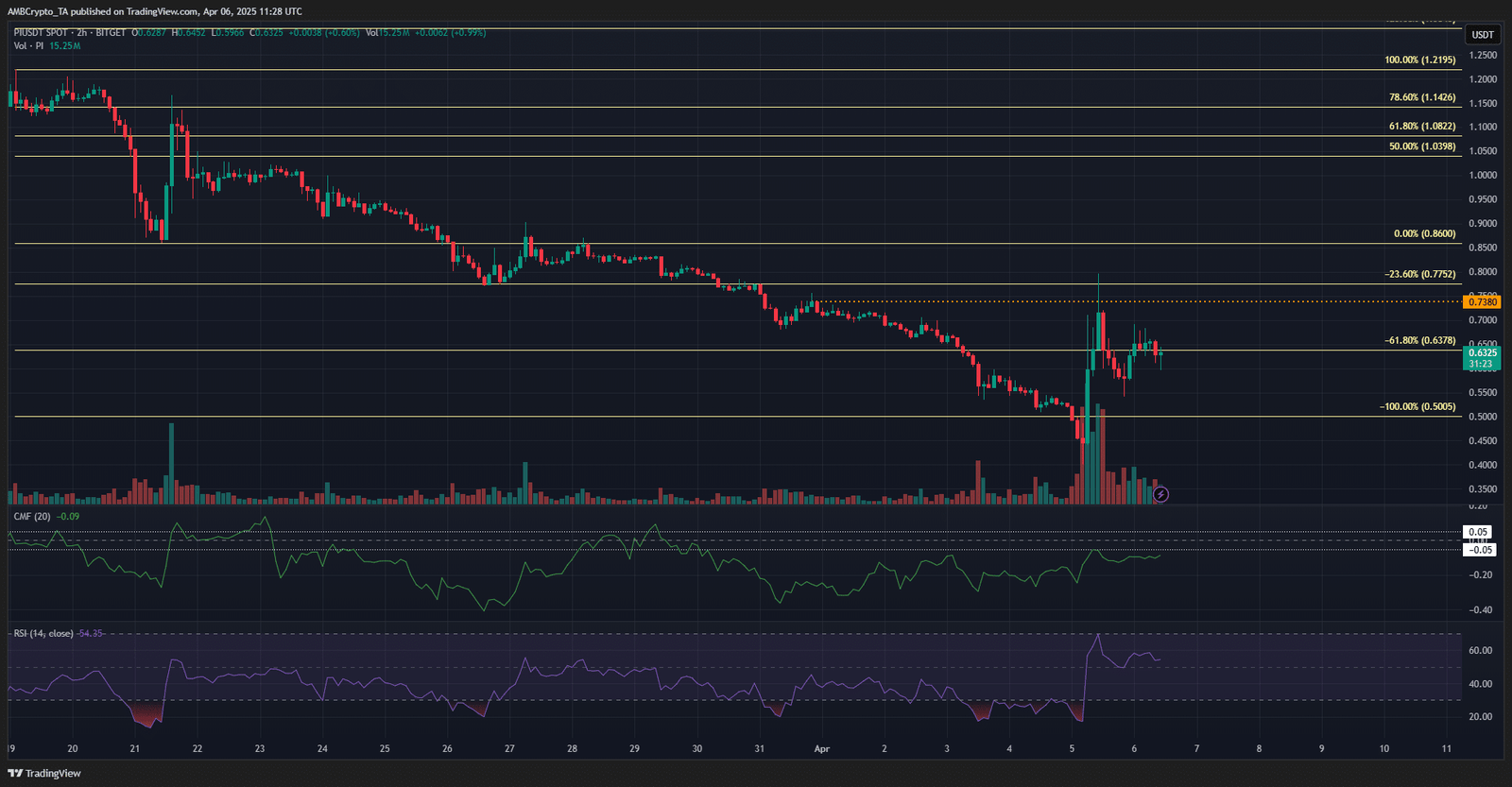Image resolution: width=1512 pixels, height=787 pixels.
Task: Click the -23.60% (0.7752) Fibonacci label
Action: pyautogui.click(x=1419, y=275)
